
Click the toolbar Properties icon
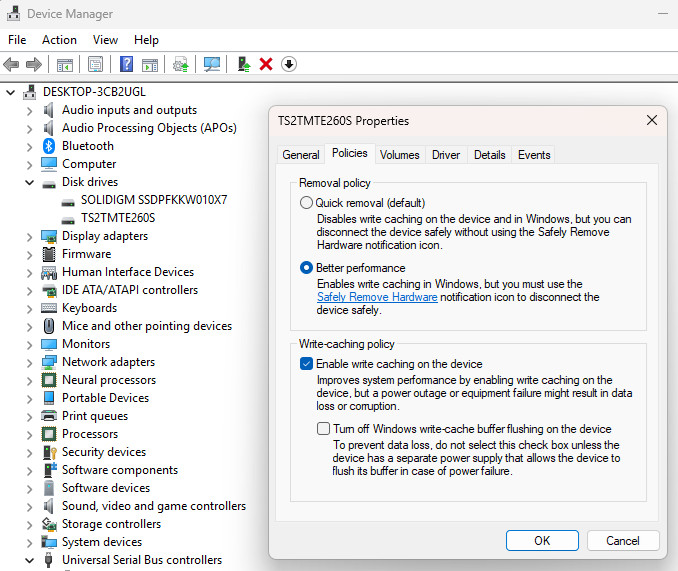pyautogui.click(x=95, y=64)
